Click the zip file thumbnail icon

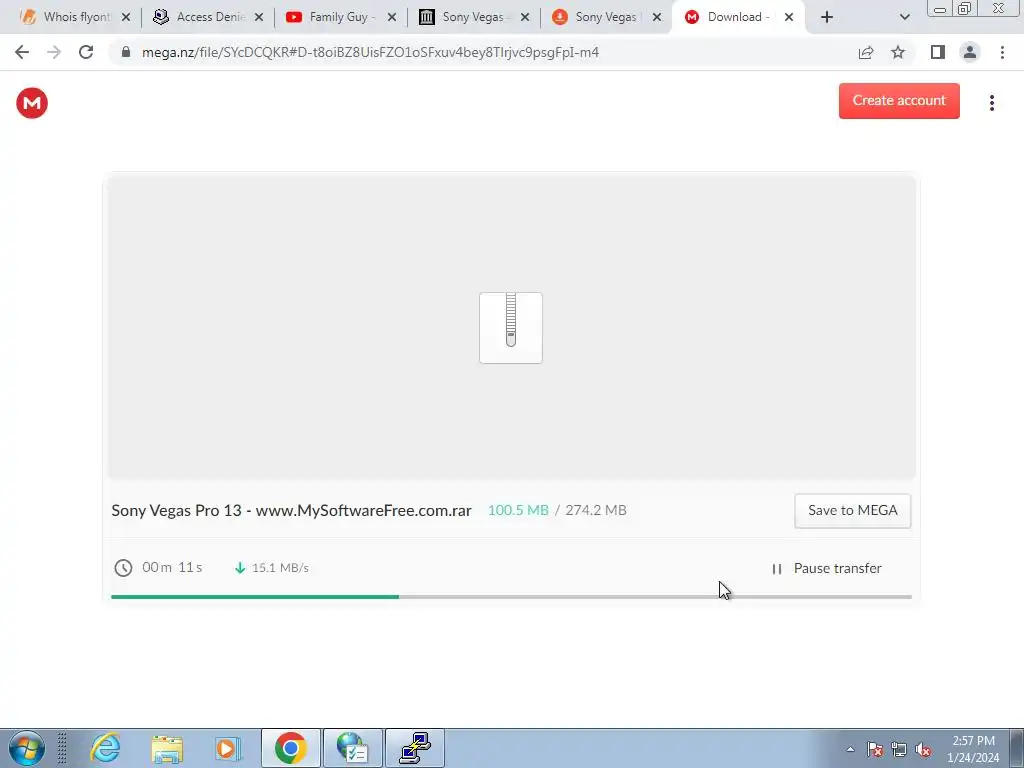[511, 328]
